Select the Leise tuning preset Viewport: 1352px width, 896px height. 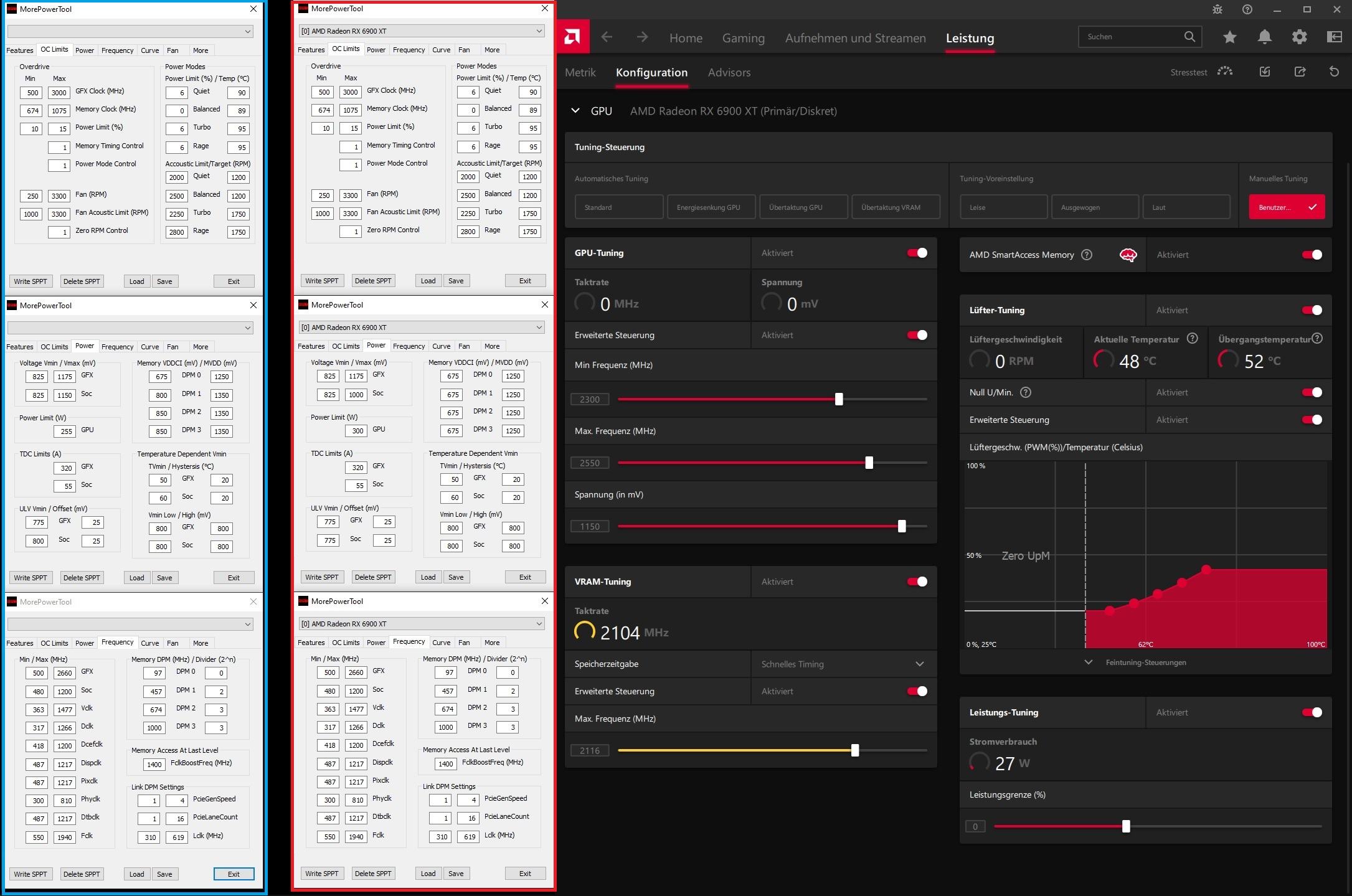coord(1003,207)
